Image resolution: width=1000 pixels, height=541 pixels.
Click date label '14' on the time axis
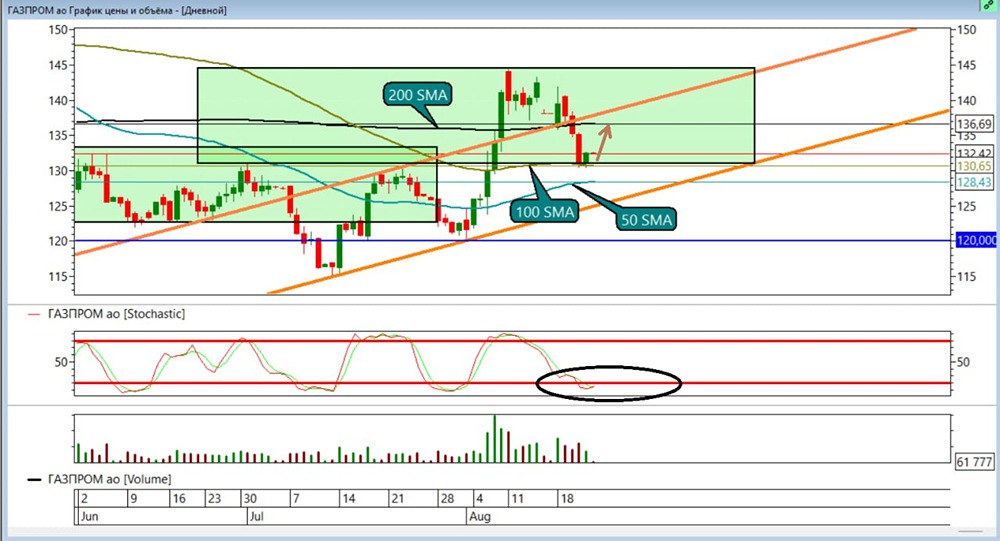pos(349,499)
